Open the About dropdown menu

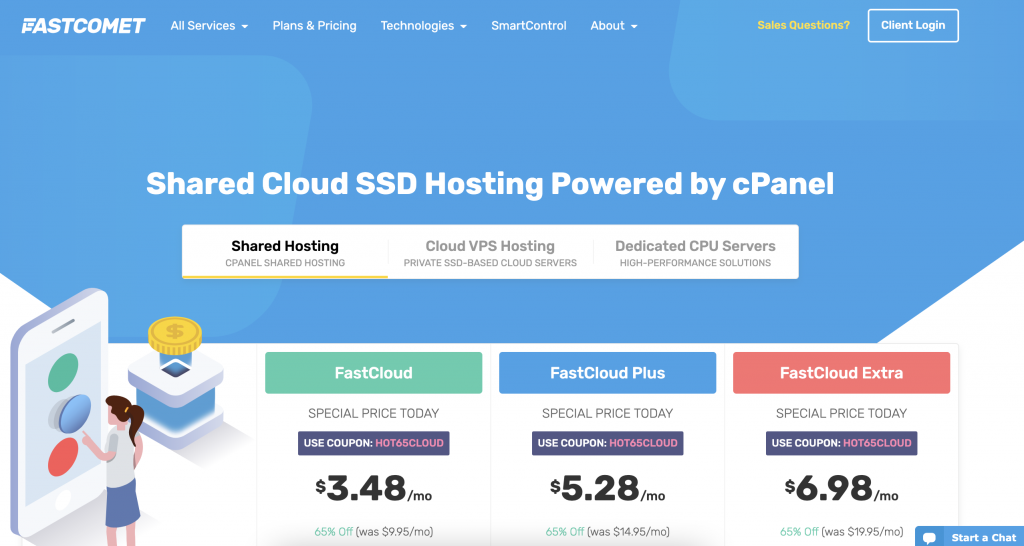[613, 26]
